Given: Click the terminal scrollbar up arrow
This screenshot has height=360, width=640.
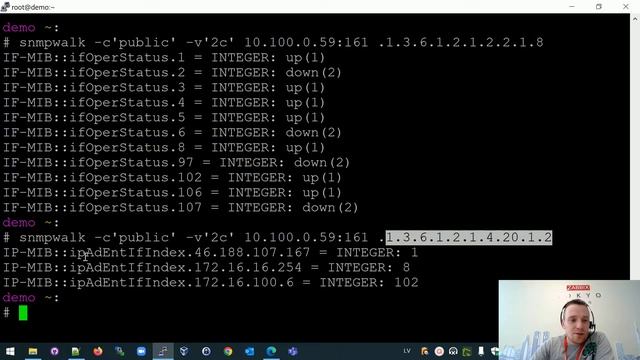Looking at the screenshot, I should click(x=635, y=19).
